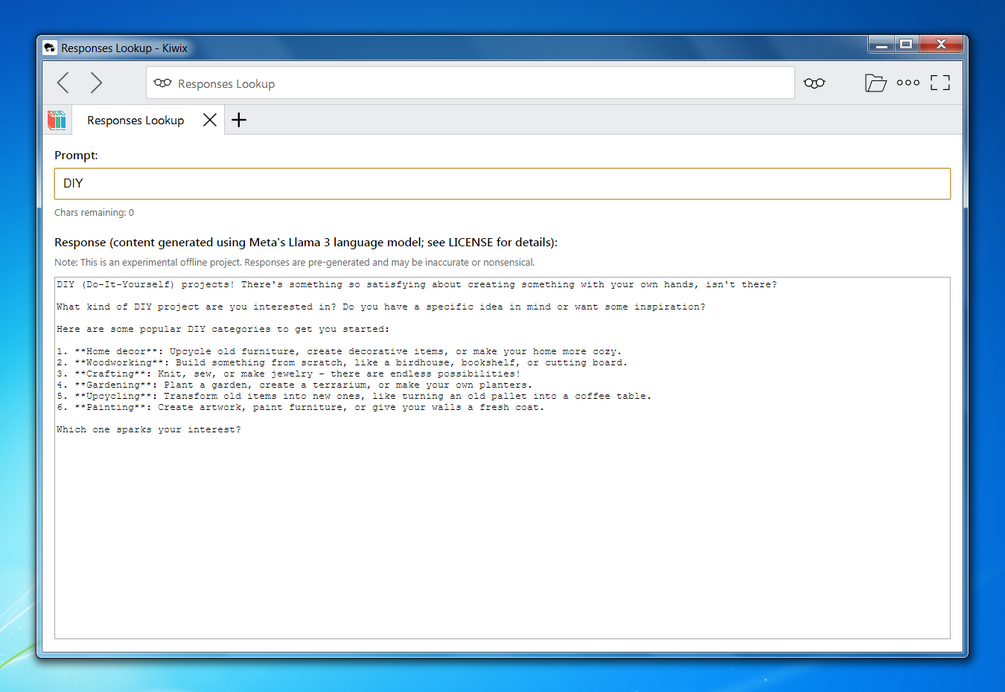Focus the Prompt input field containing DIY
Viewport: 1005px width, 692px height.
pyautogui.click(x=502, y=184)
